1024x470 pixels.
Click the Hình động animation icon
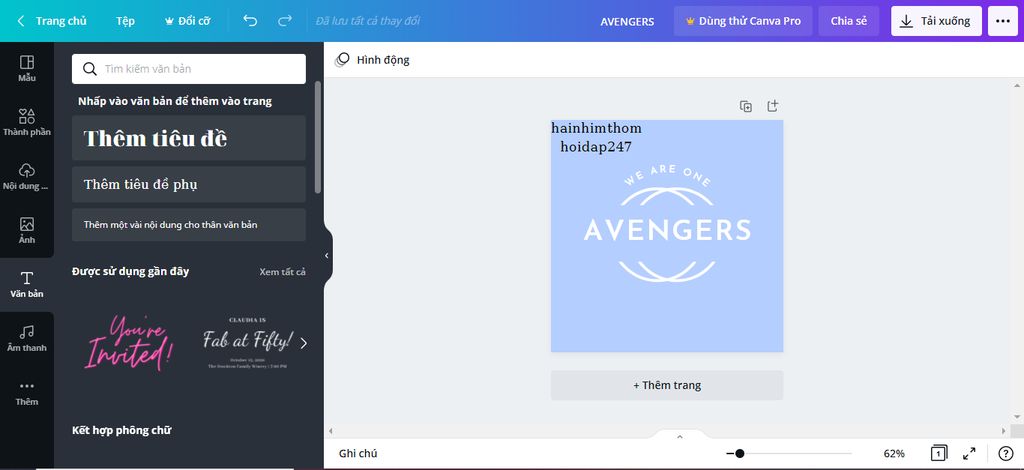pos(342,60)
